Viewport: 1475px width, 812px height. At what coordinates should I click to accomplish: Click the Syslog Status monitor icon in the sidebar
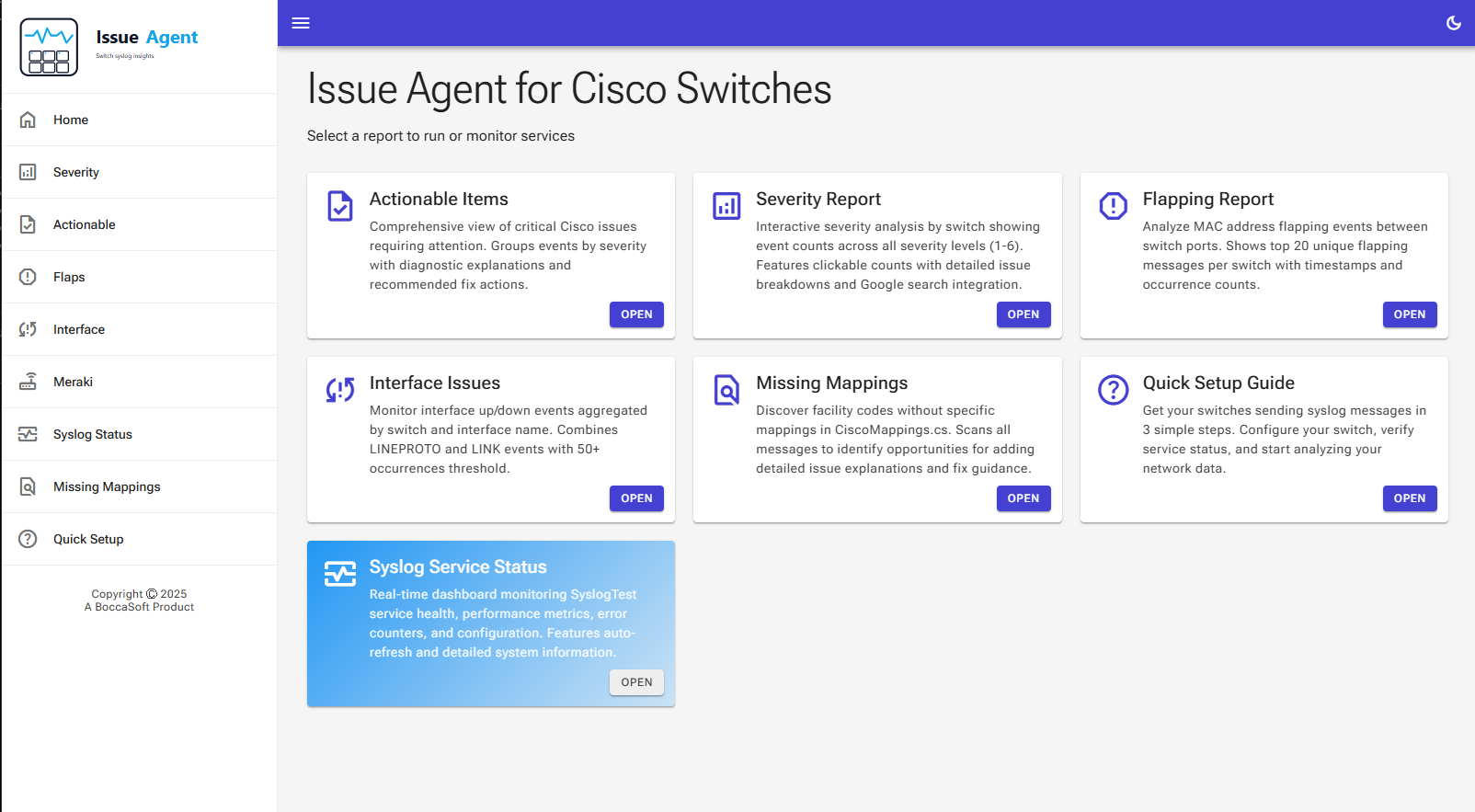click(x=28, y=434)
